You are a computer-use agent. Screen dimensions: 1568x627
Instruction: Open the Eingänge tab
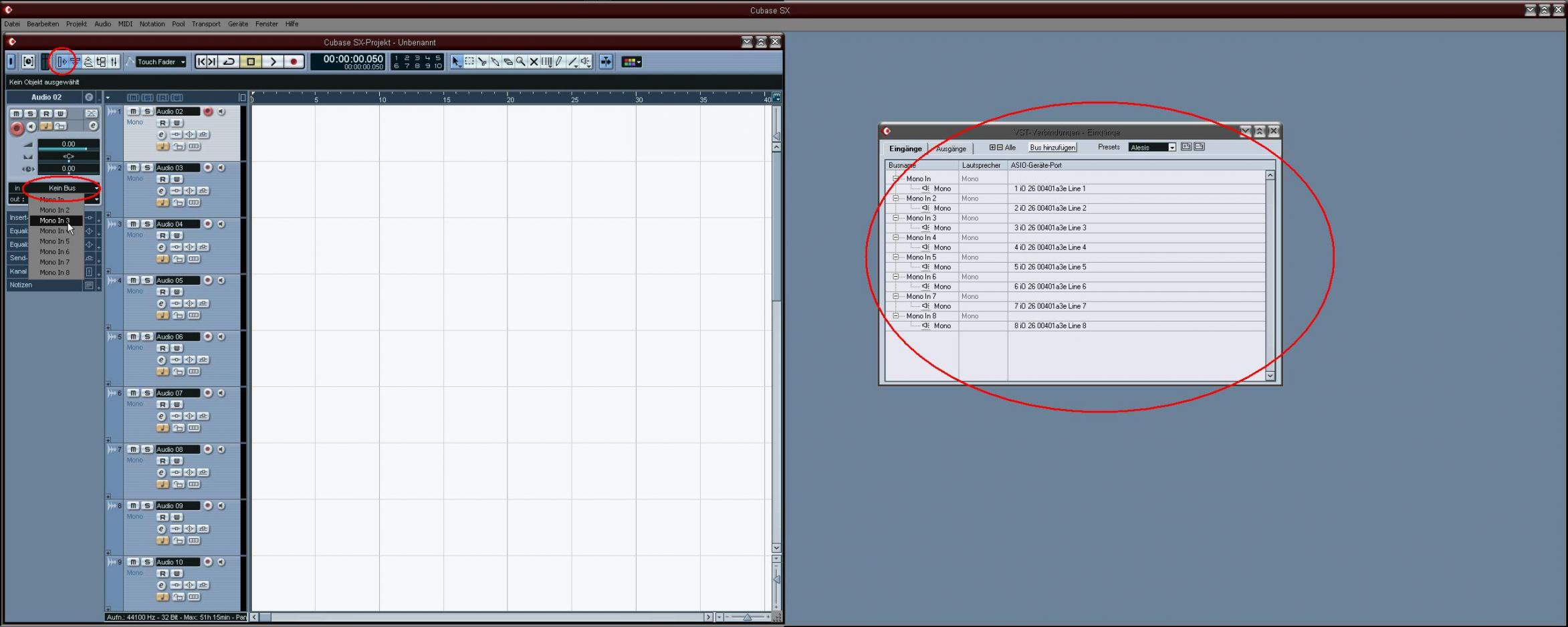[x=905, y=148]
